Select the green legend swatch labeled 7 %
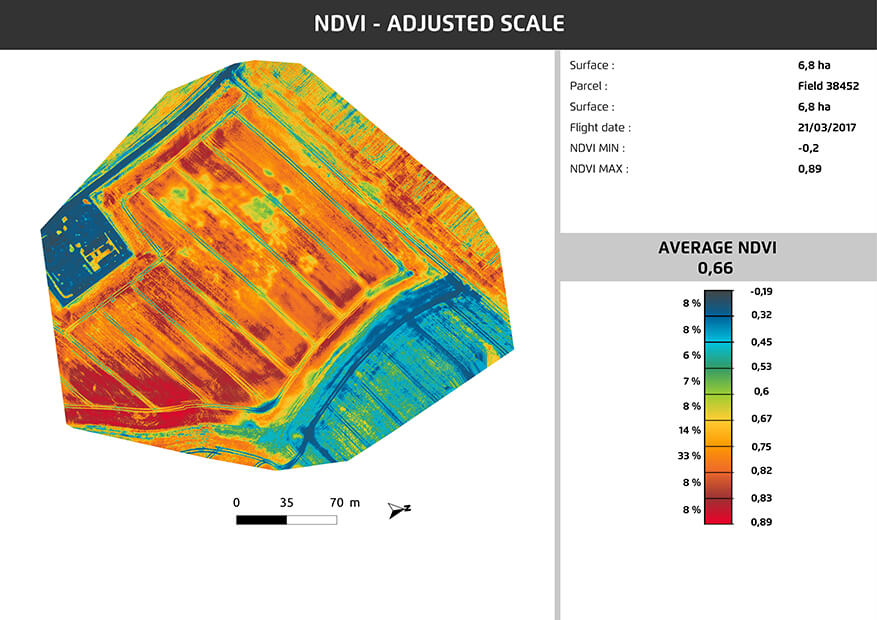Image resolution: width=877 pixels, height=620 pixels. point(718,381)
